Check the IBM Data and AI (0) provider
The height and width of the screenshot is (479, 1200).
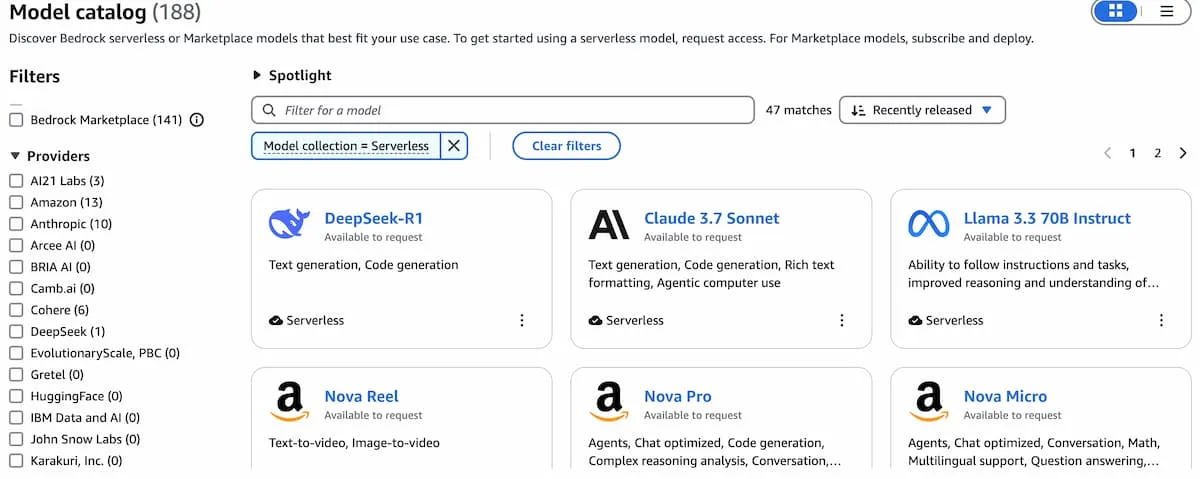pyautogui.click(x=16, y=418)
